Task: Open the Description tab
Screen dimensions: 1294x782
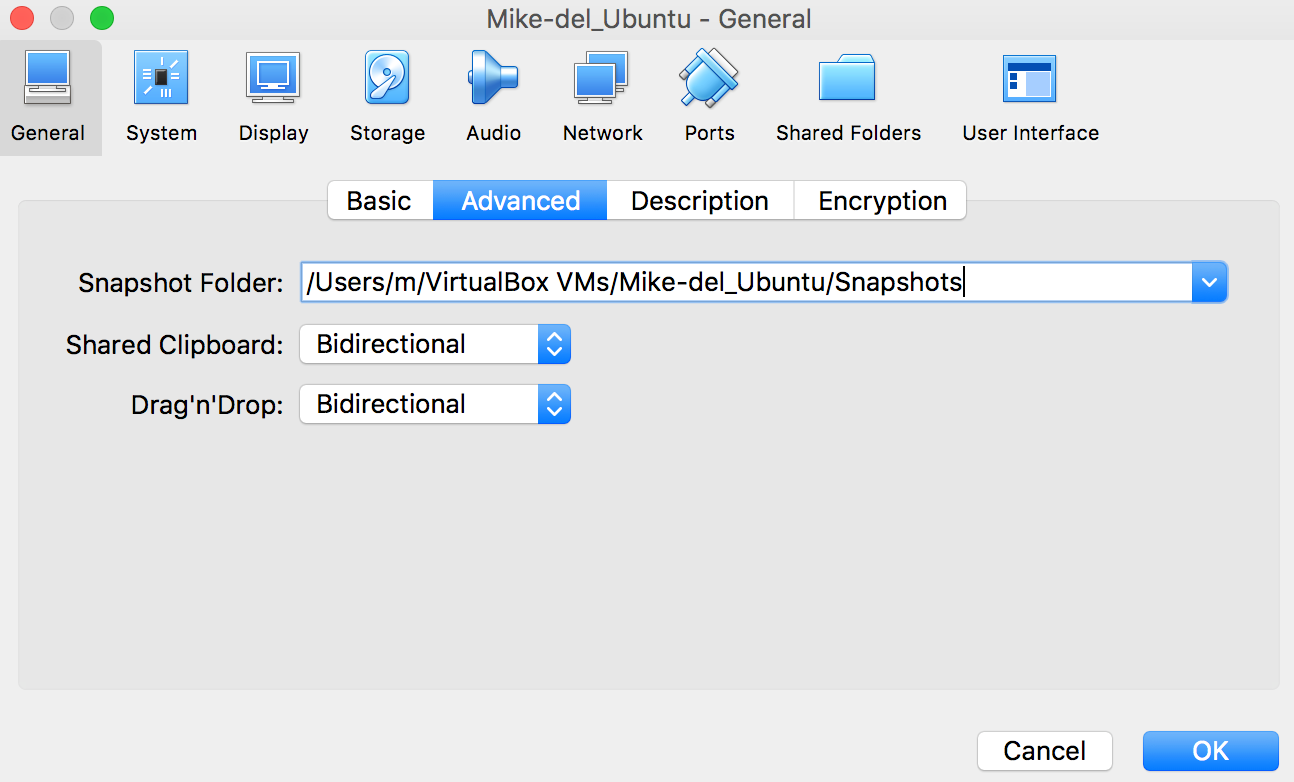Action: [x=699, y=200]
